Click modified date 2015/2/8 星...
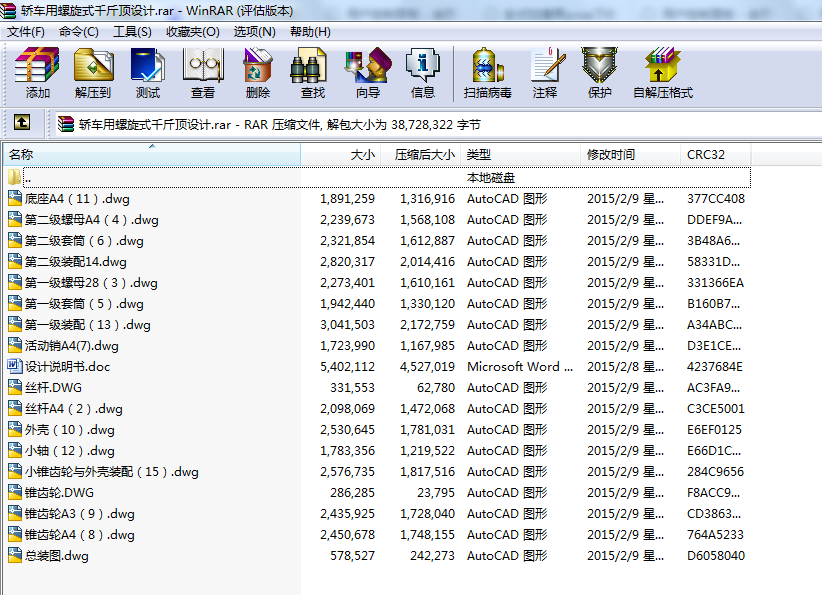Viewport: 822px width, 595px height. click(x=625, y=366)
